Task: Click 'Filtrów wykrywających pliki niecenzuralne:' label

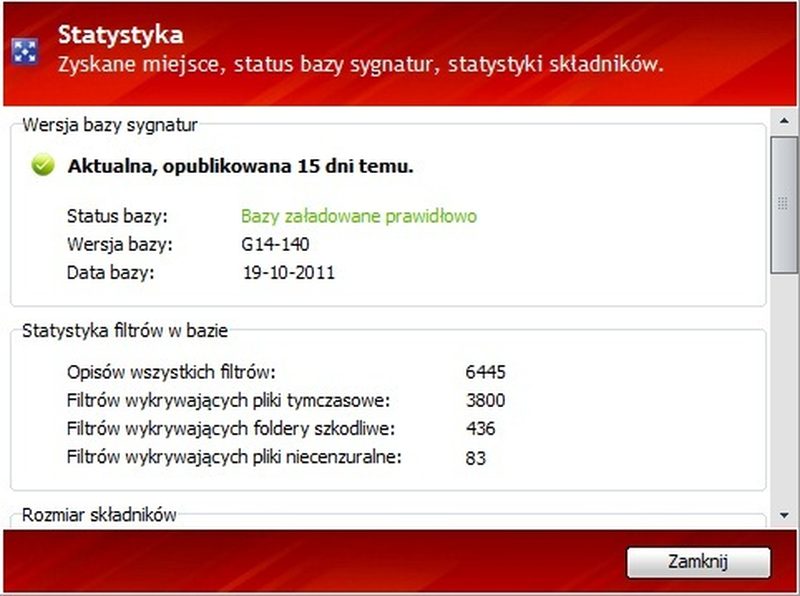Action: point(234,457)
